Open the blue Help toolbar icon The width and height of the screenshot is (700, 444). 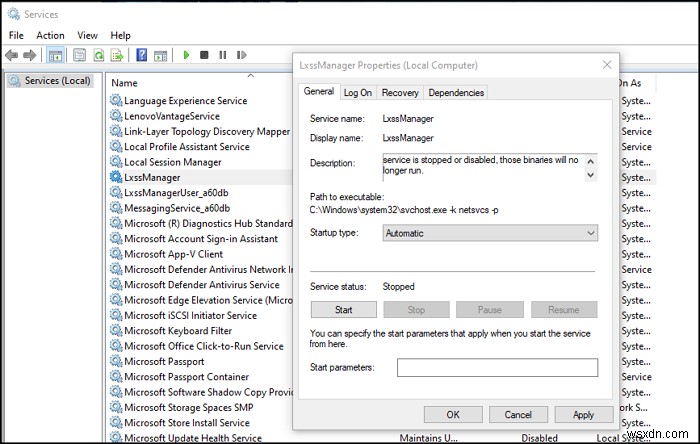[142, 54]
